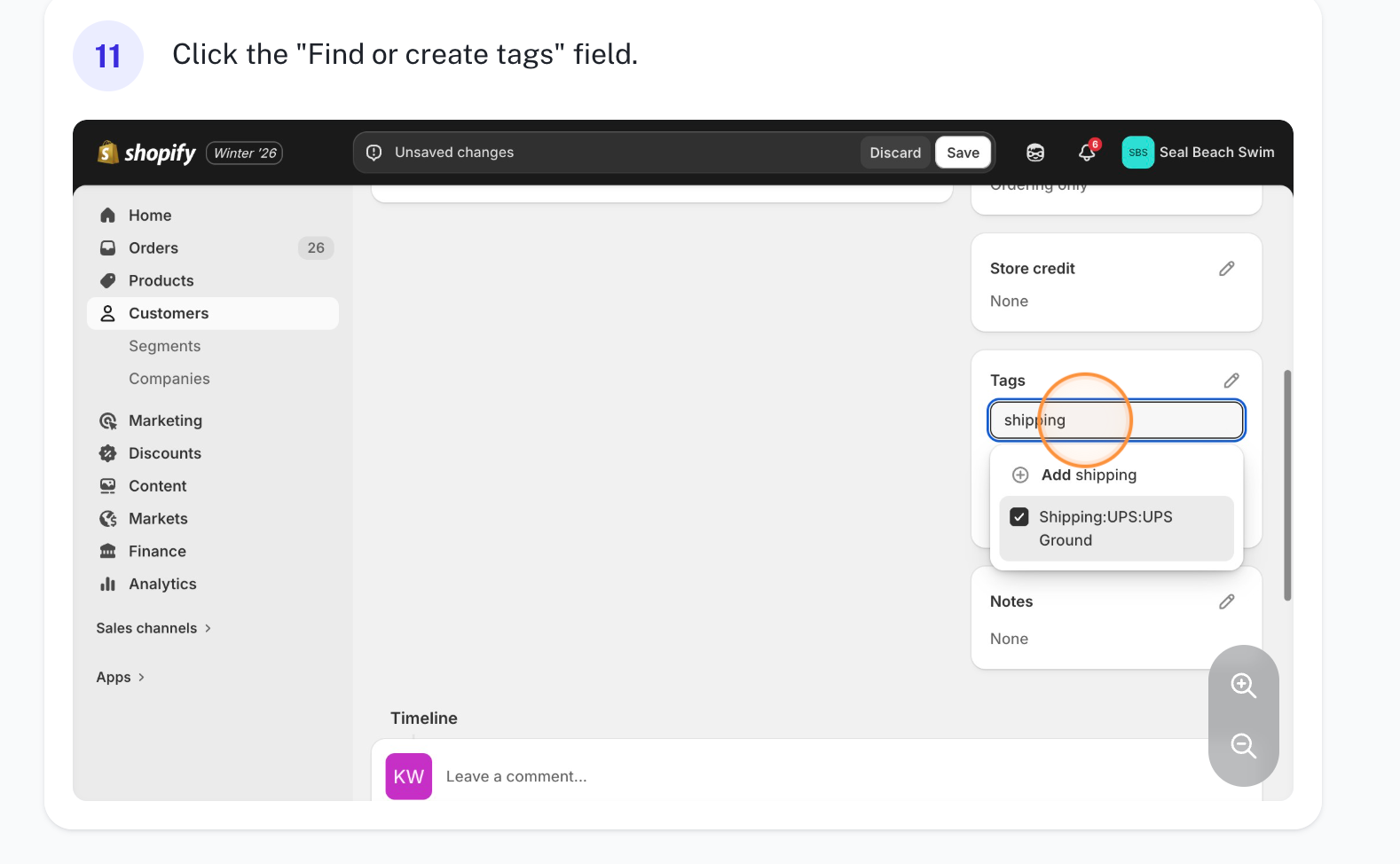The width and height of the screenshot is (1400, 864).
Task: Edit Store credit with pencil icon
Action: 1227,269
